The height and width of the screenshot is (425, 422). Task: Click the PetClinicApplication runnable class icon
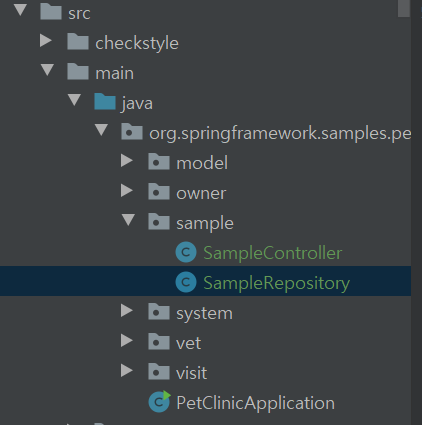point(159,401)
